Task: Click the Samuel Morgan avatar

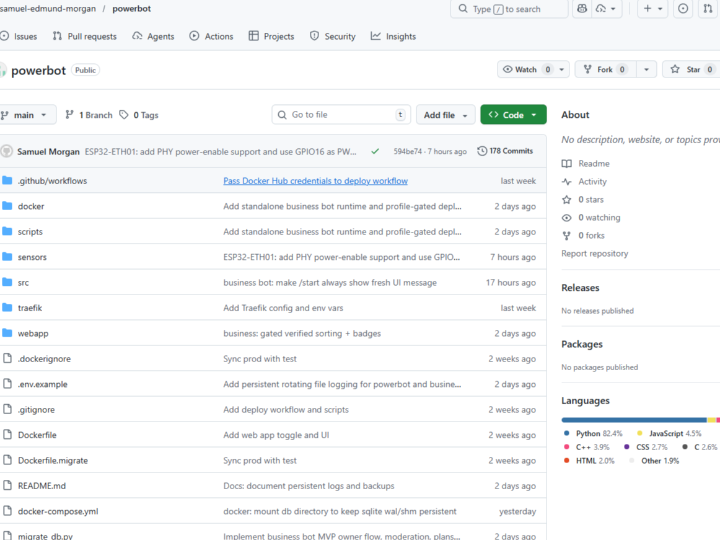Action: click(x=7, y=151)
